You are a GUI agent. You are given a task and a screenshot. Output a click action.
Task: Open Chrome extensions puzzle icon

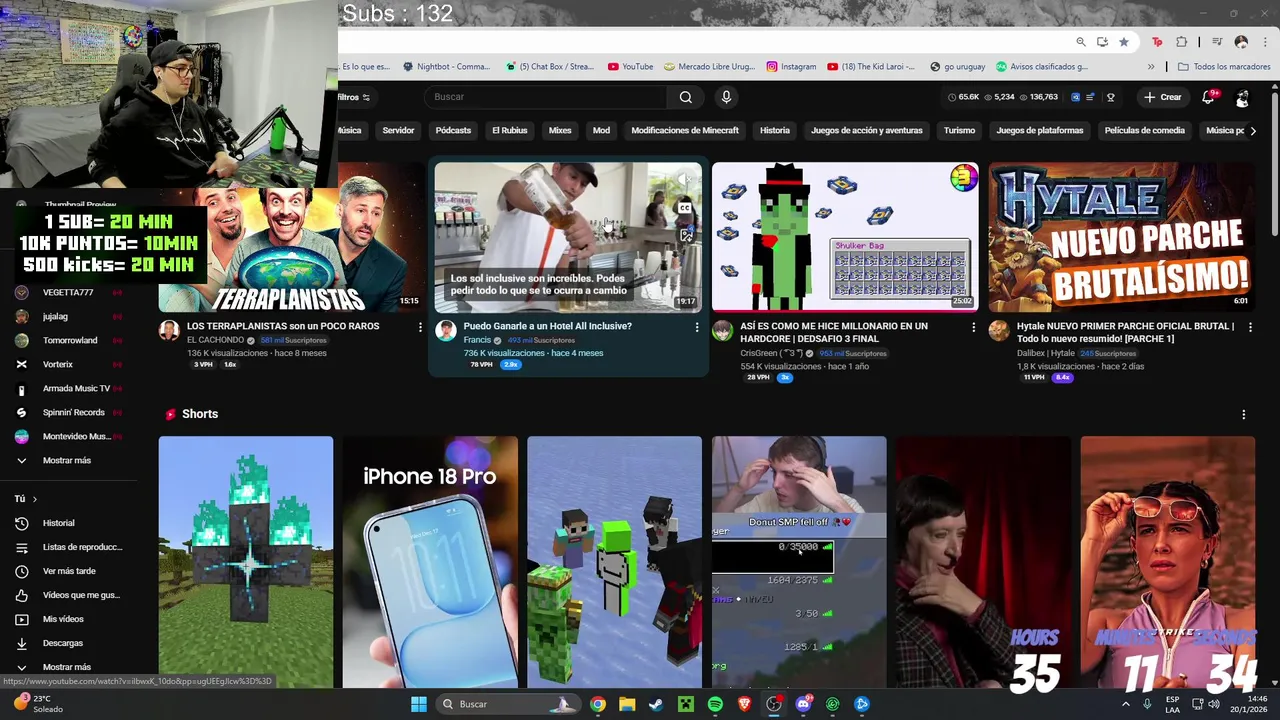coord(1181,42)
